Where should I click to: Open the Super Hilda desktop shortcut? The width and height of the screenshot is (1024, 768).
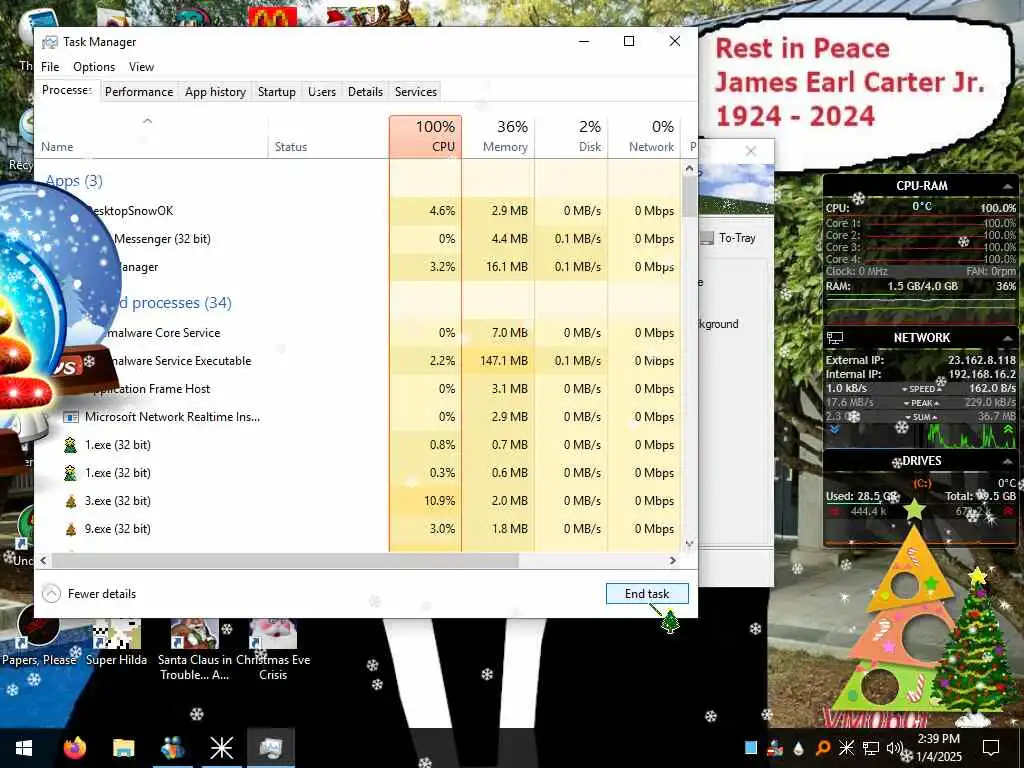click(116, 643)
